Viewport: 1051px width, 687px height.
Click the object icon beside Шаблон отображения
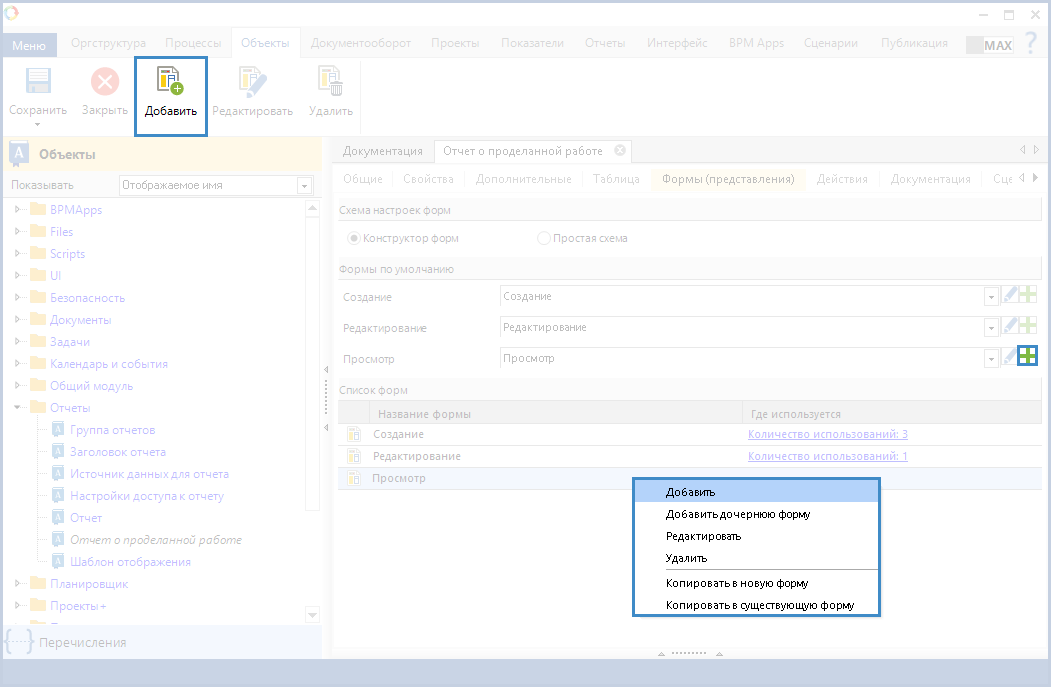click(x=58, y=562)
